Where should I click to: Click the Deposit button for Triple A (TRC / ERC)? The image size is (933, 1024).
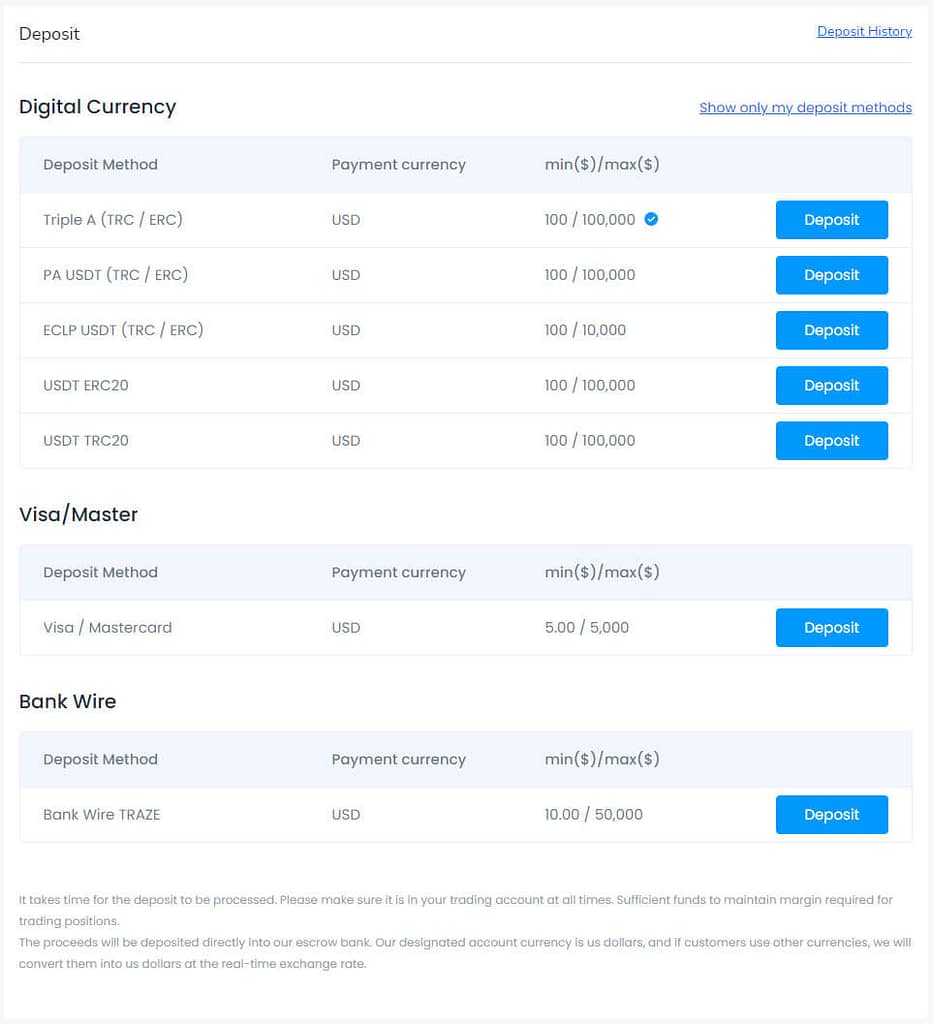pos(831,219)
